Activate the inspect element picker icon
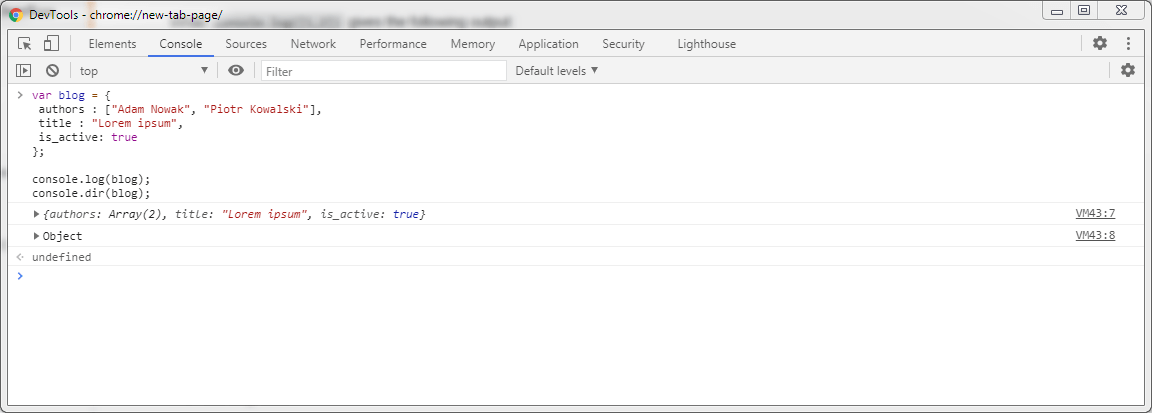1152x413 pixels. (25, 44)
